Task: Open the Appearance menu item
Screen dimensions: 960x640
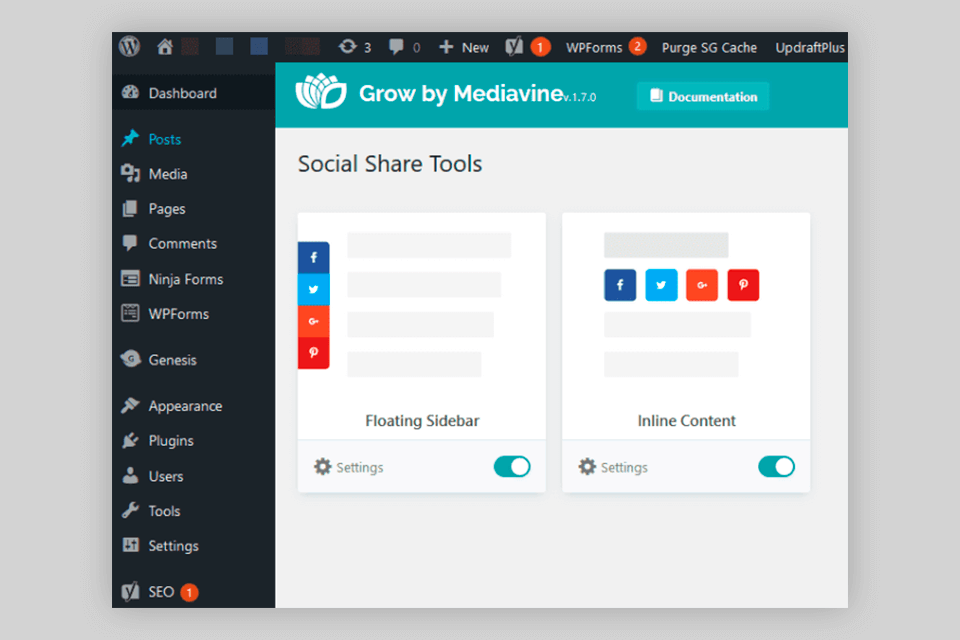Action: 193,406
